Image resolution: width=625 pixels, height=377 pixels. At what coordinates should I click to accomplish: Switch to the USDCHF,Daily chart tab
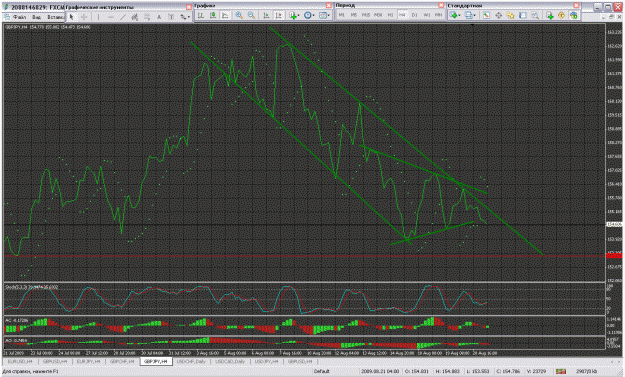191,361
